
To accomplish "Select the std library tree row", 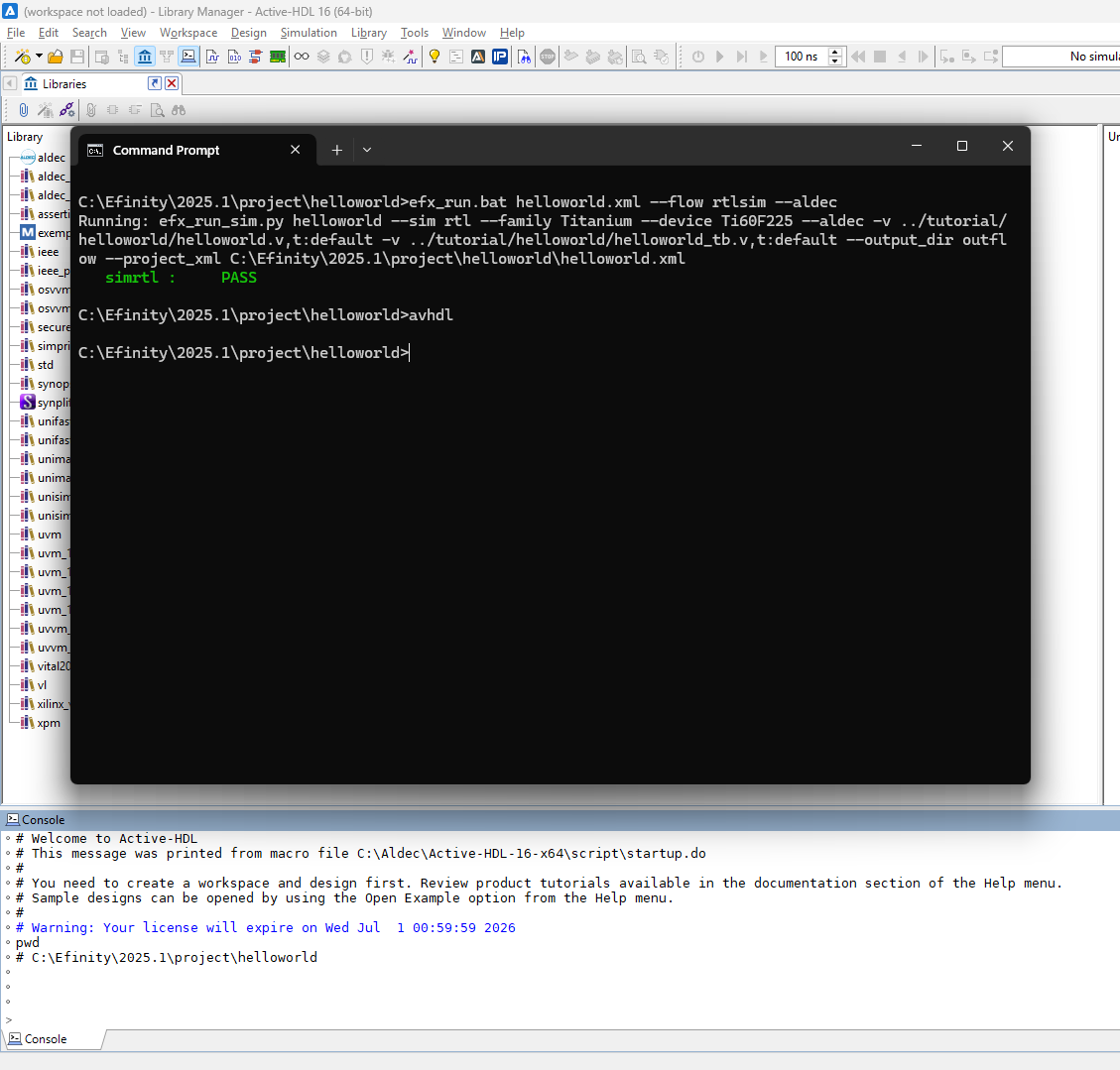I will [37, 365].
